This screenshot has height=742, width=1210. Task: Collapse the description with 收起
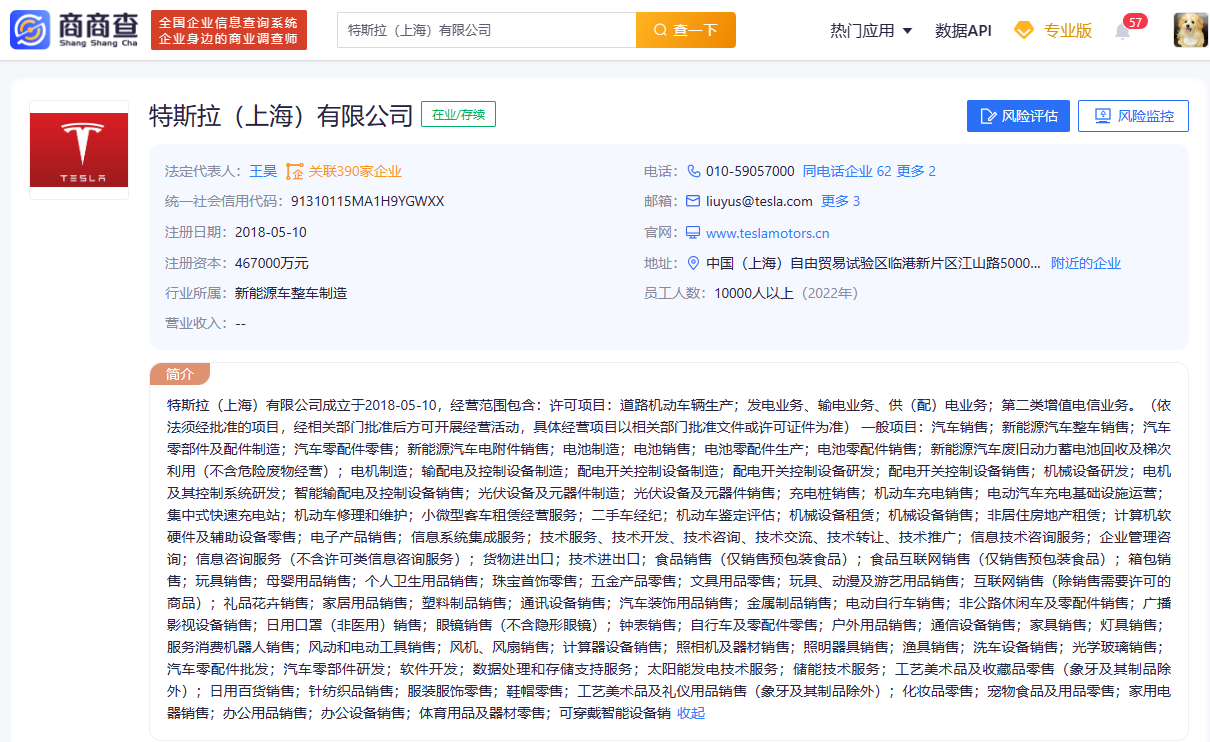pos(691,713)
